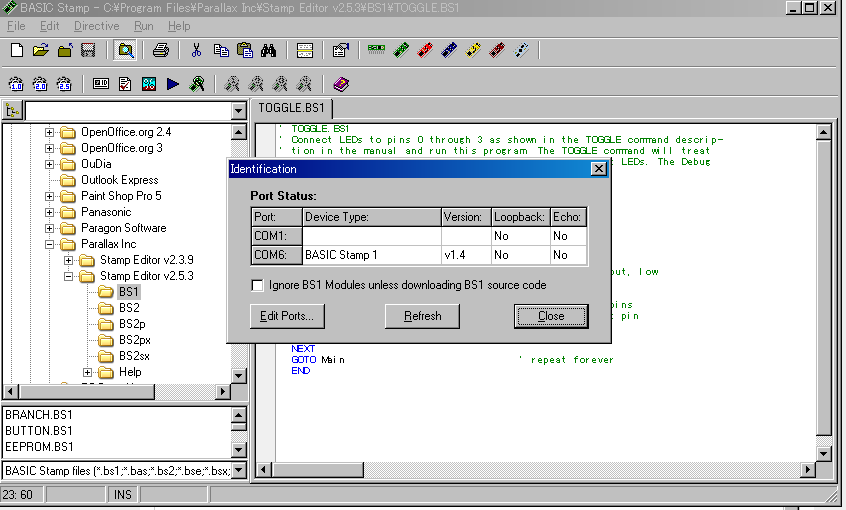The height and width of the screenshot is (510, 846).
Task: Select the TOGGLE.BS1 editor tab
Action: click(291, 108)
